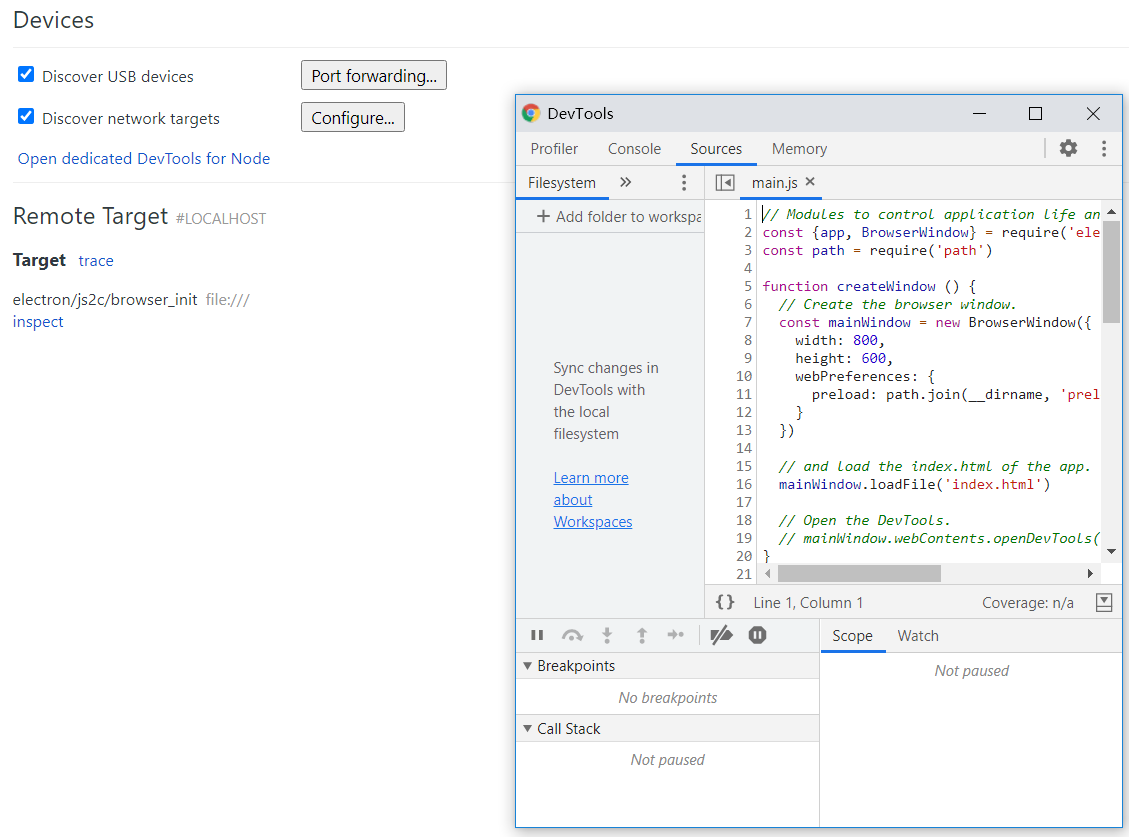Close the main.js file tab
The image size is (1129, 837).
810,182
